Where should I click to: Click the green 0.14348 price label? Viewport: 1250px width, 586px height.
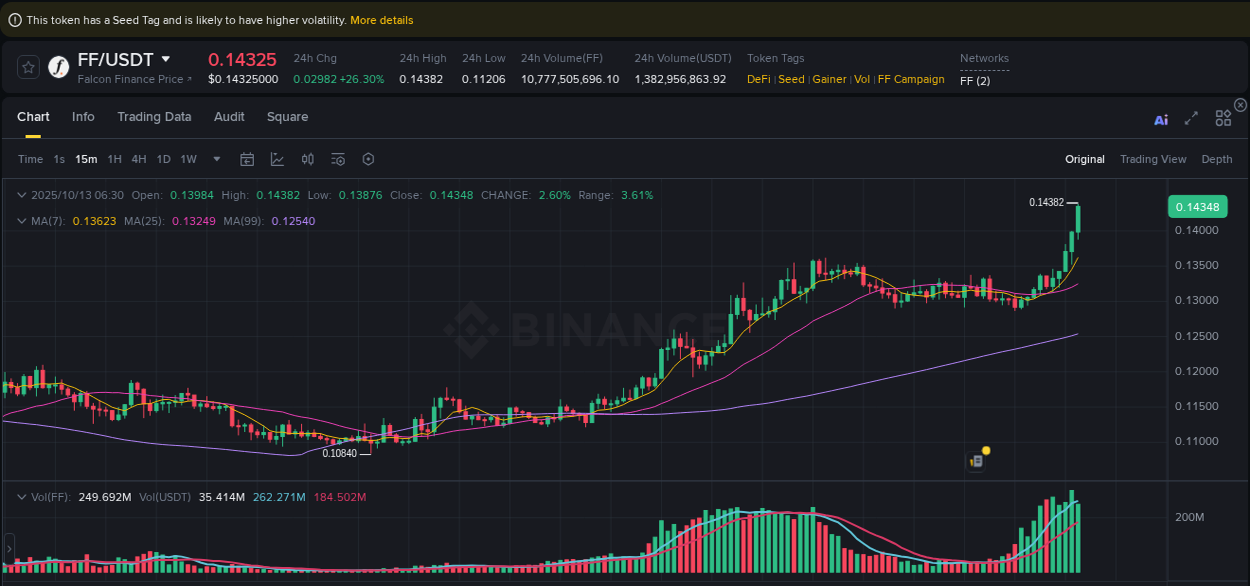pyautogui.click(x=1197, y=206)
